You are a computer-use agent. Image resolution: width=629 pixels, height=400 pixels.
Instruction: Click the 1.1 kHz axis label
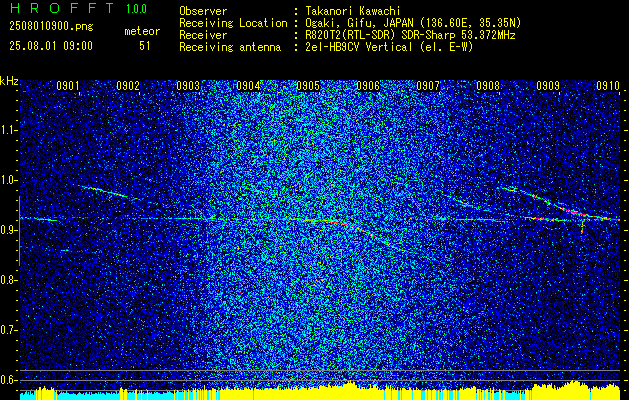point(8,130)
